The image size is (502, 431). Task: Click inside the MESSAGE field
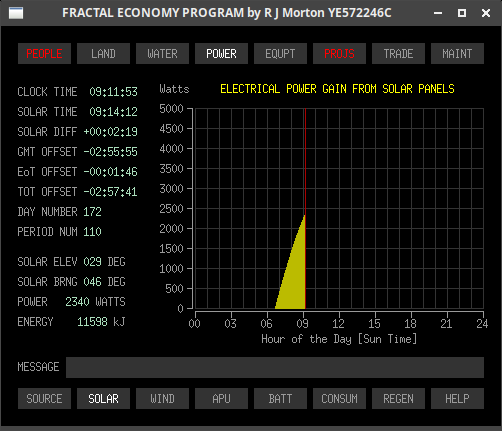(275, 367)
